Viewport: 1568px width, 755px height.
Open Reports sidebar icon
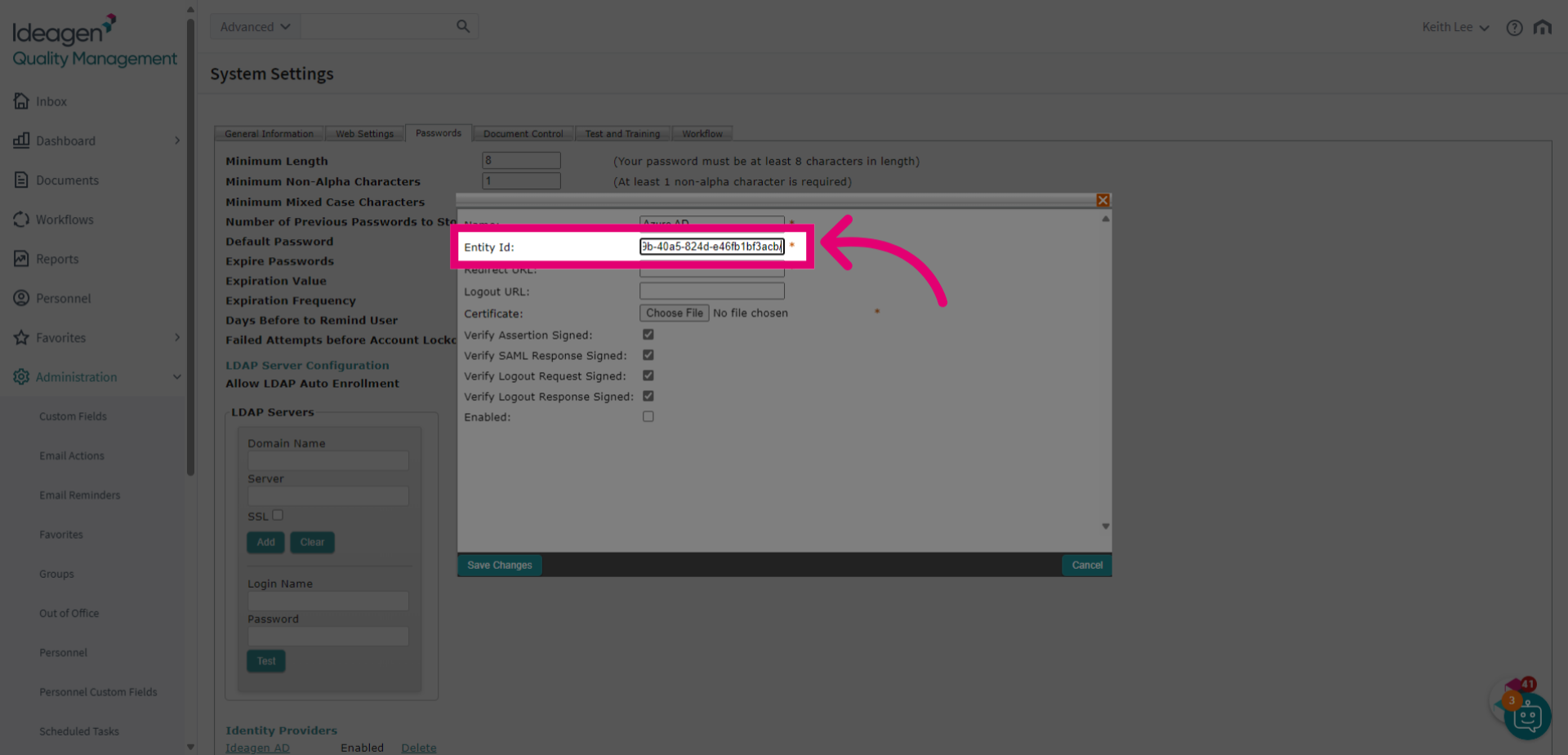[x=21, y=259]
